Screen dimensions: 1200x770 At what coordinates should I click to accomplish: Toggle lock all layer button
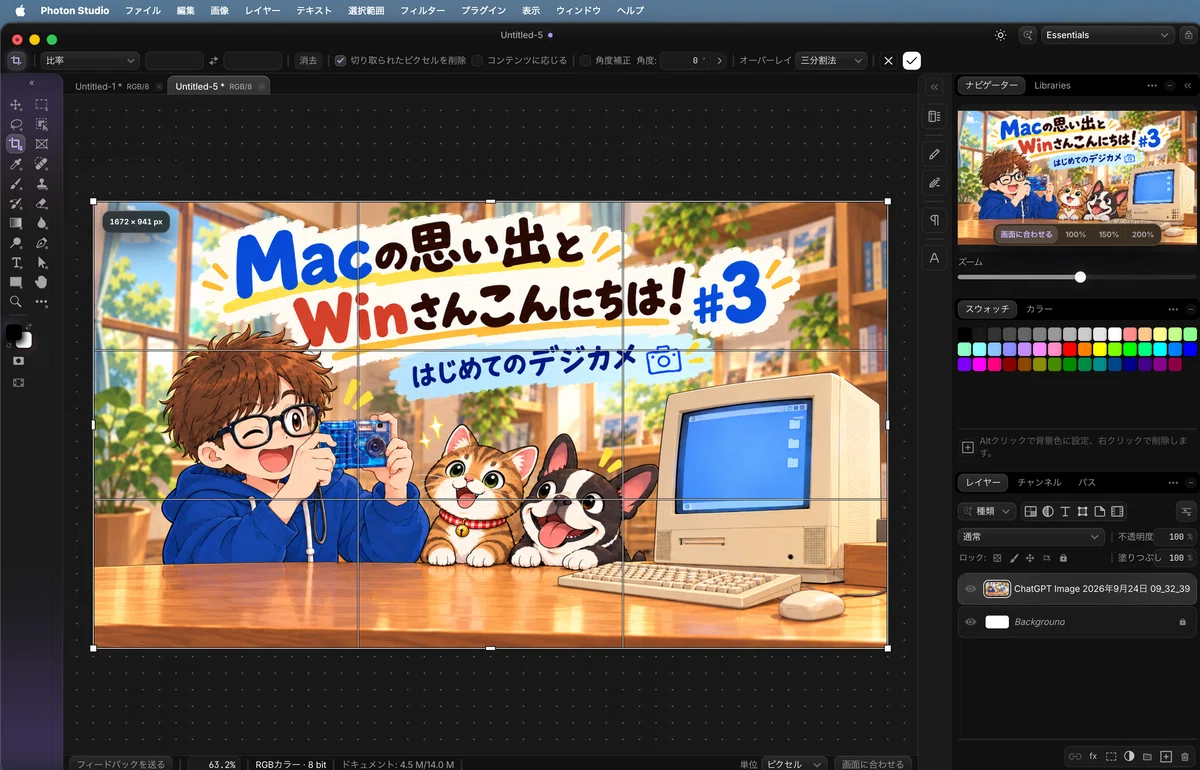coord(1063,558)
